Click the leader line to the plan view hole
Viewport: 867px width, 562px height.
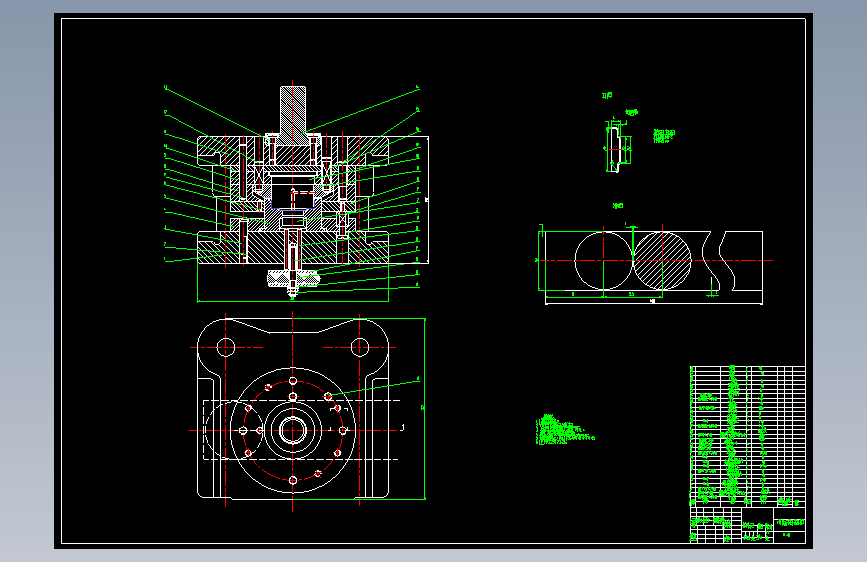[374, 387]
